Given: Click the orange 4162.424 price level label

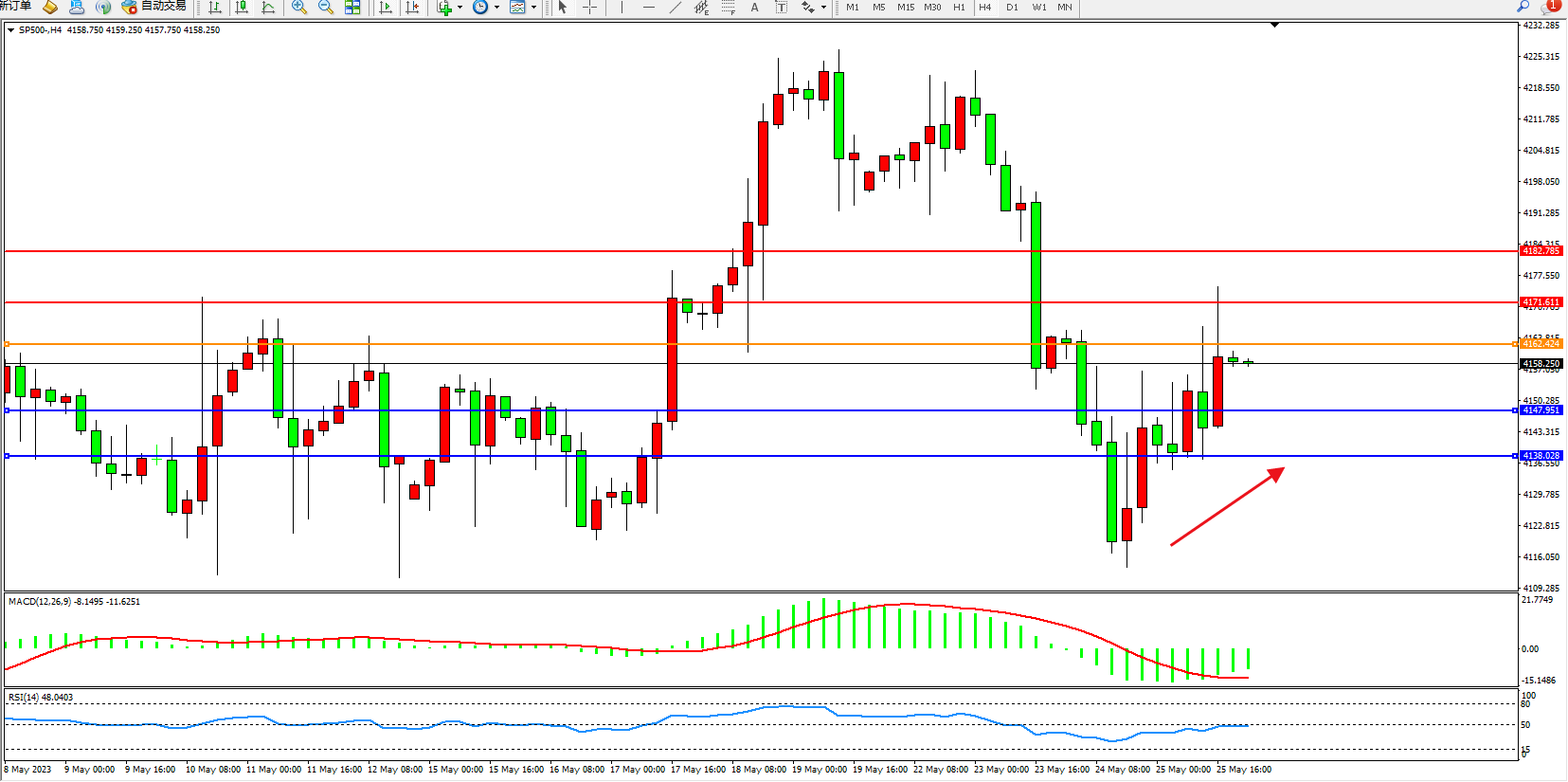Looking at the screenshot, I should point(1541,344).
